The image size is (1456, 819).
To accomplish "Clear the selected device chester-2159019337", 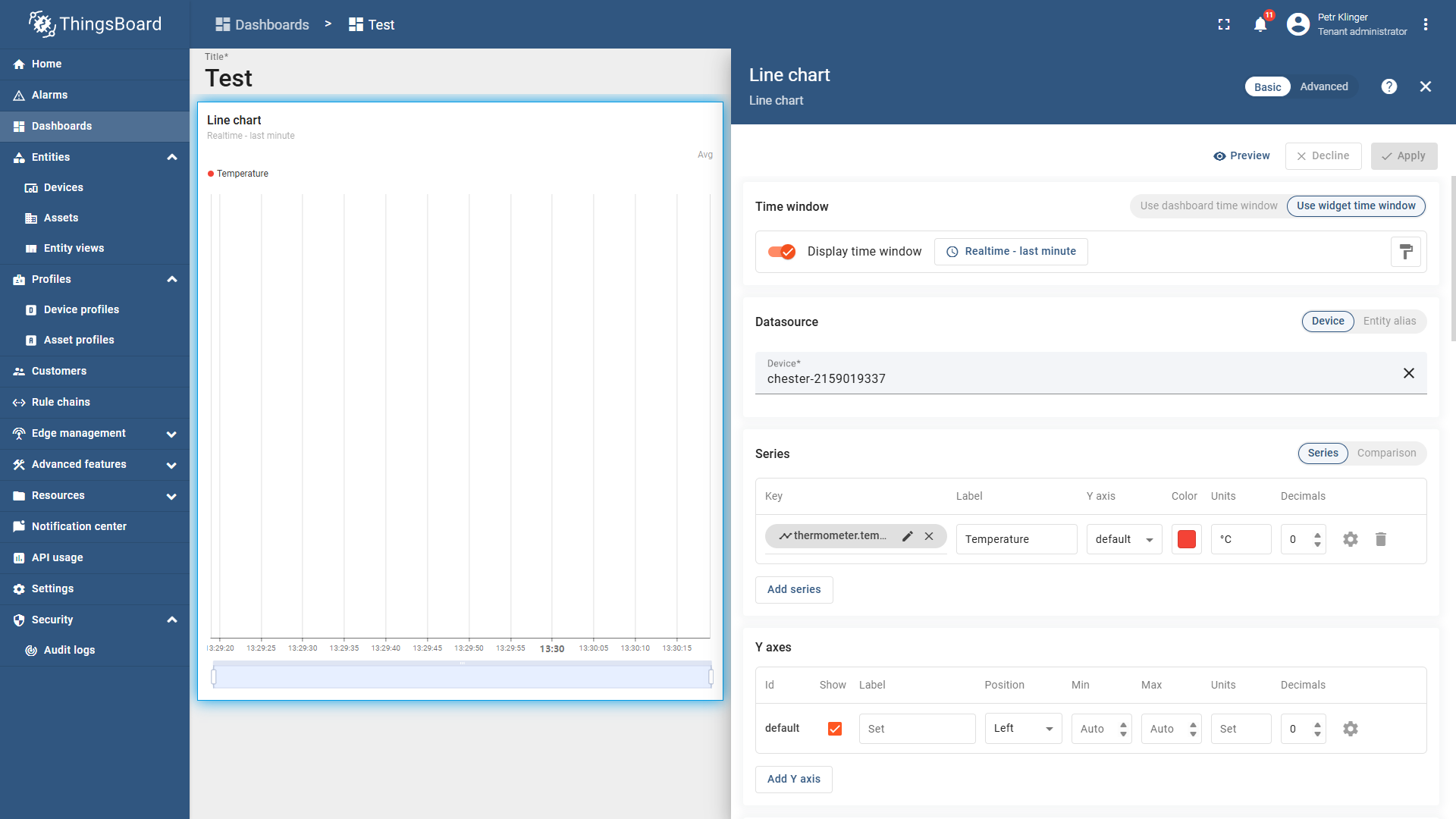I will point(1408,373).
